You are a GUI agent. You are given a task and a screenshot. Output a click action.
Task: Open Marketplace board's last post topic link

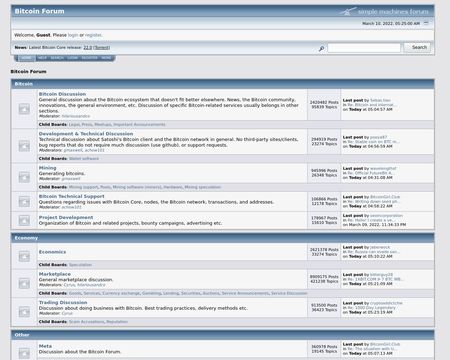(375, 279)
